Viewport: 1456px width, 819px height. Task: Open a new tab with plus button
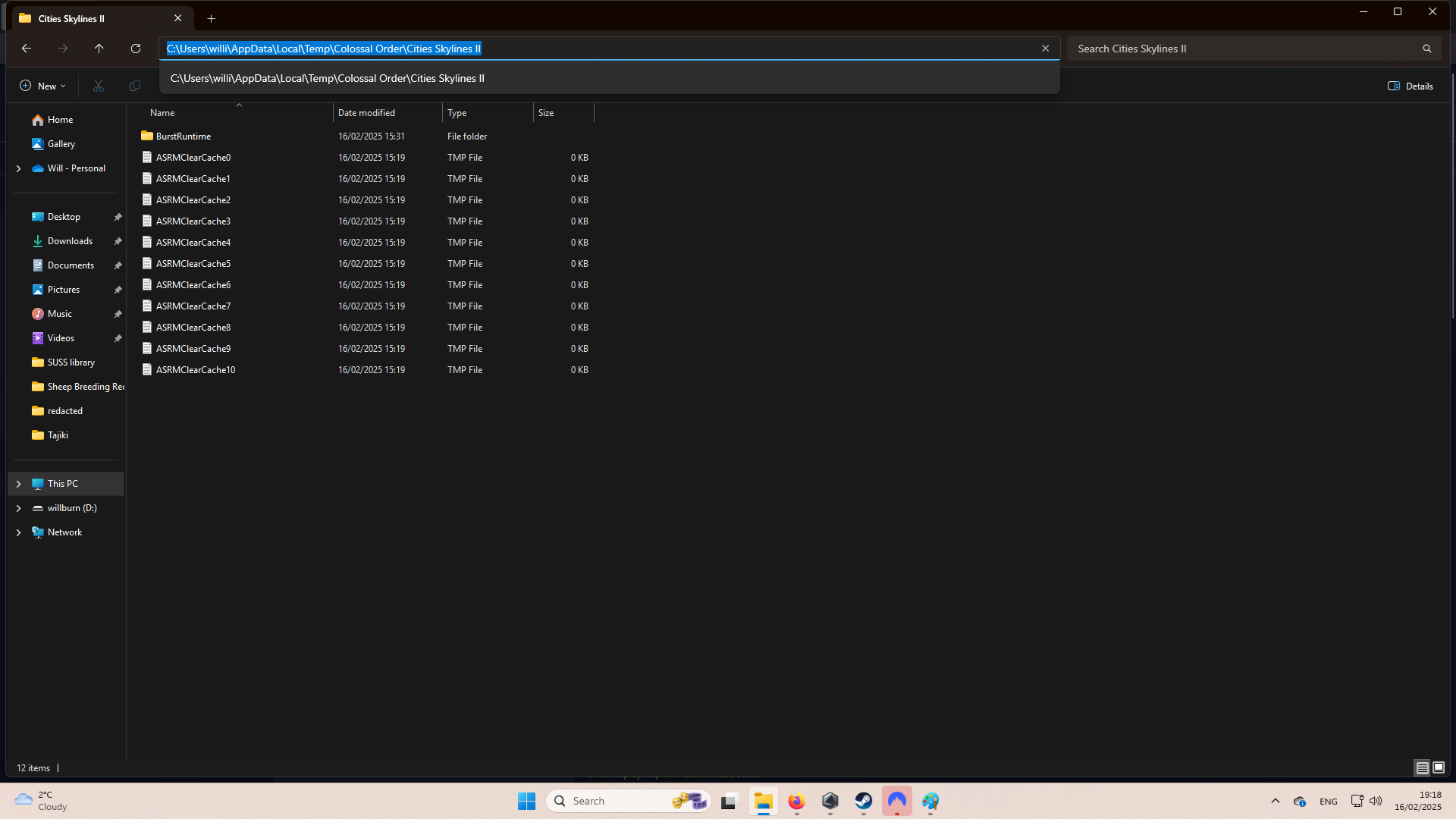[x=212, y=18]
